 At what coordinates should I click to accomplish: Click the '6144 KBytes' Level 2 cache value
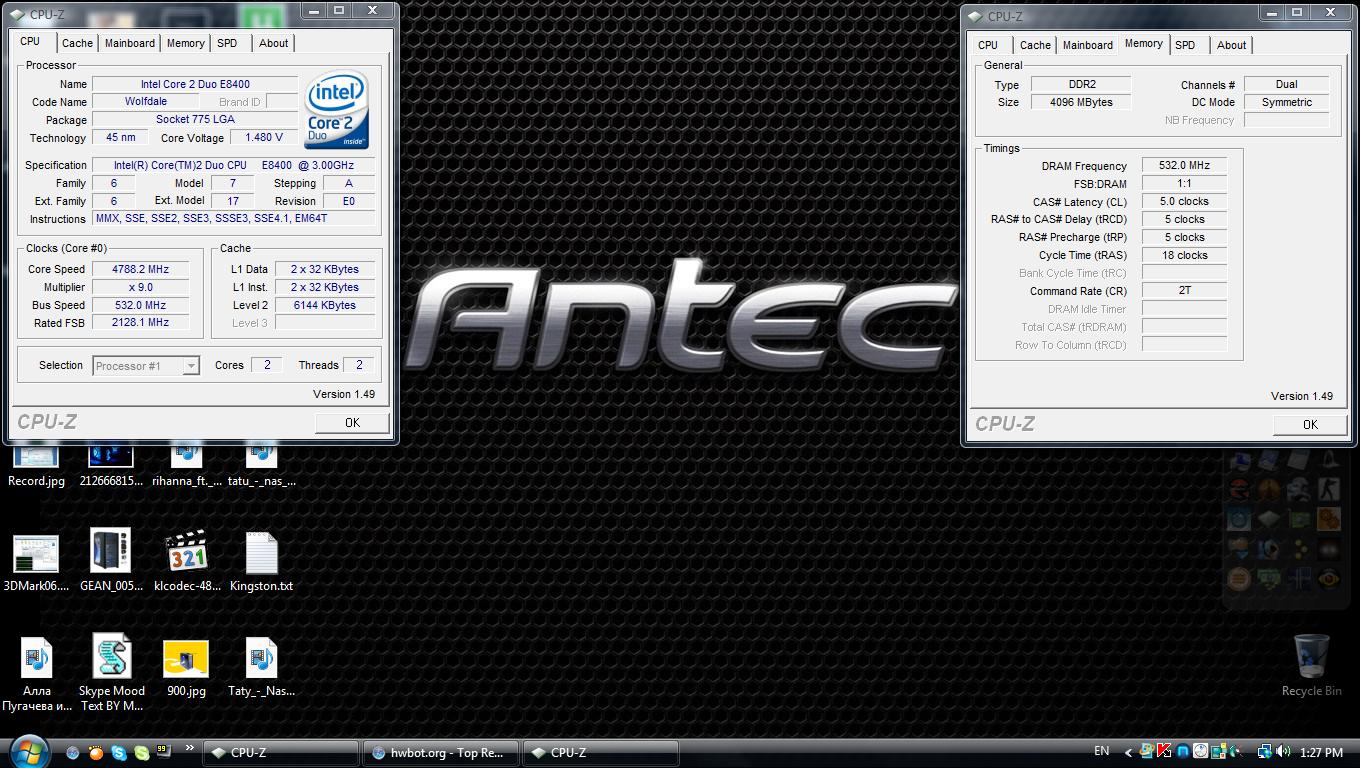(325, 306)
